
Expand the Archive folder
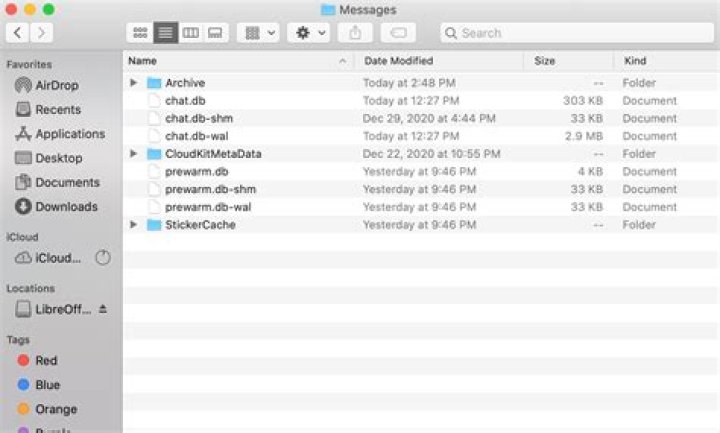[134, 83]
